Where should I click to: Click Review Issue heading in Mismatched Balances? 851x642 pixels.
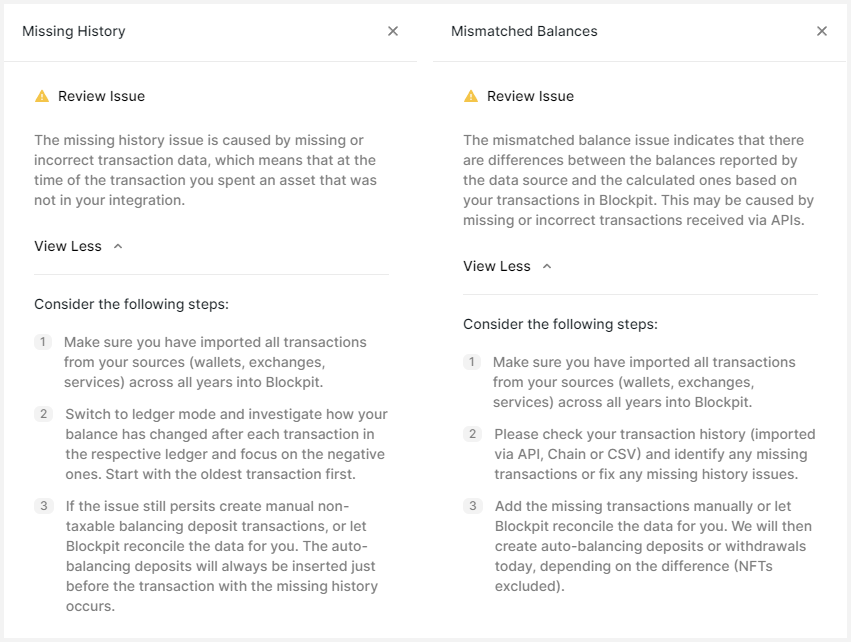[530, 97]
